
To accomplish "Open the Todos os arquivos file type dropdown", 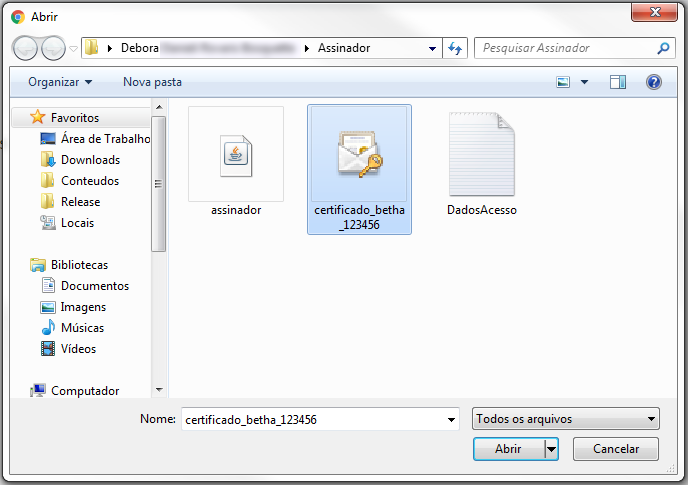I will tap(565, 420).
